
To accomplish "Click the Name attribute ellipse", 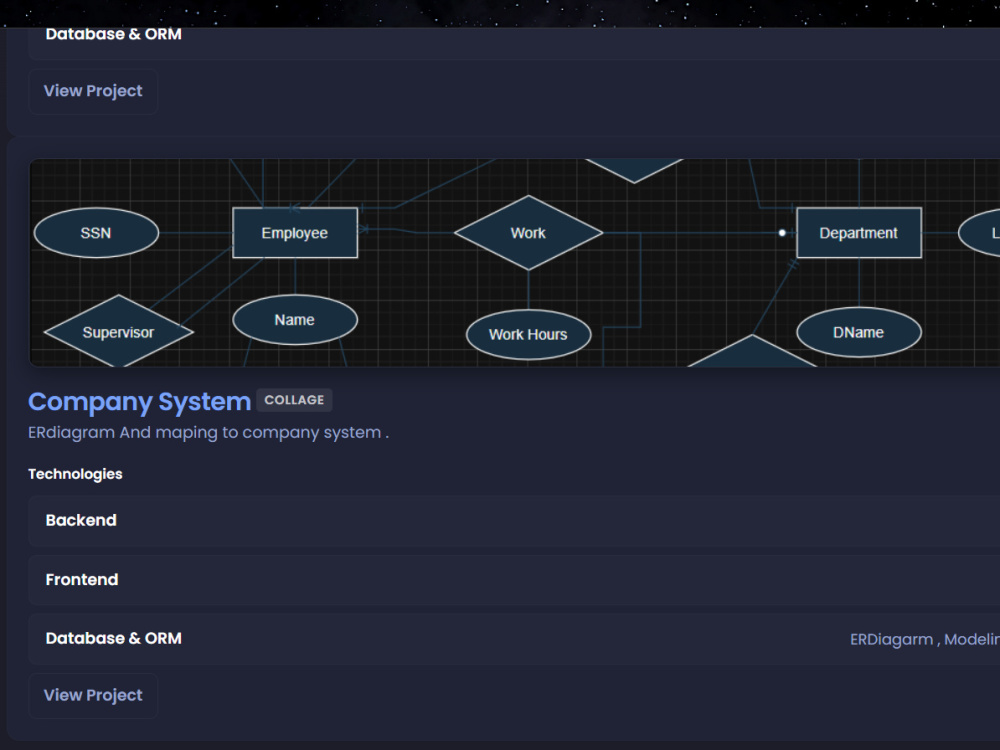I will click(295, 320).
